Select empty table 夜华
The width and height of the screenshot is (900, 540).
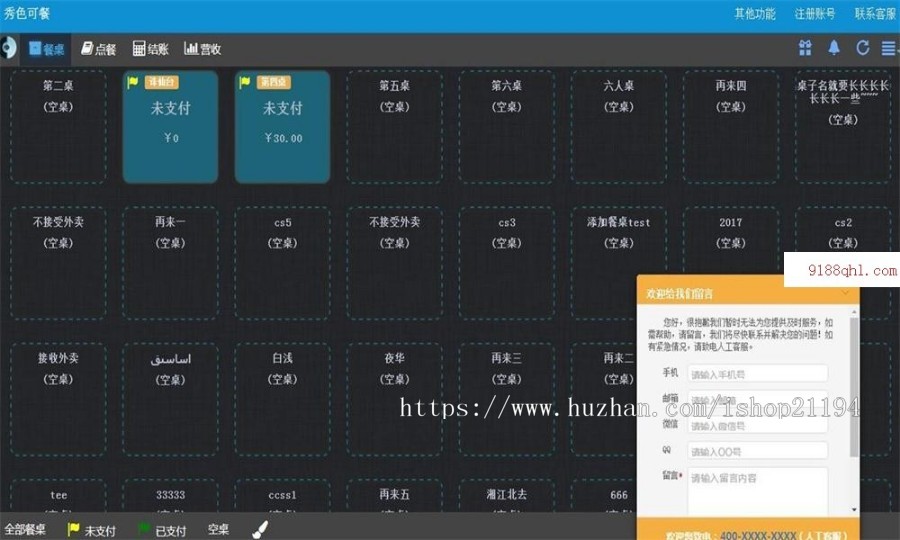click(x=394, y=399)
